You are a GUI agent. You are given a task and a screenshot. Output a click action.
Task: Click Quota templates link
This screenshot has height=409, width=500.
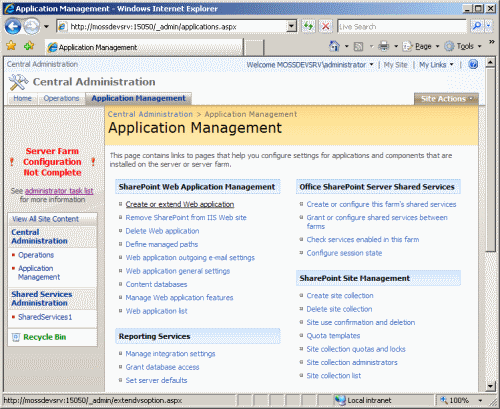333,336
